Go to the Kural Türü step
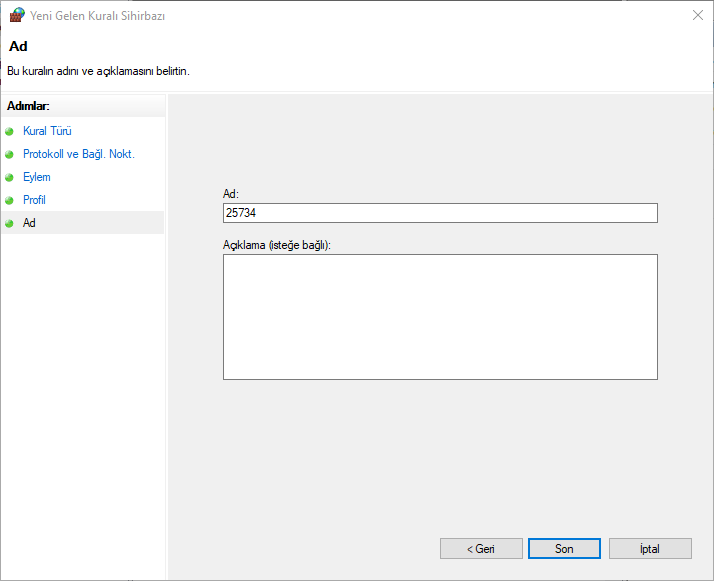This screenshot has width=714, height=581. click(47, 131)
